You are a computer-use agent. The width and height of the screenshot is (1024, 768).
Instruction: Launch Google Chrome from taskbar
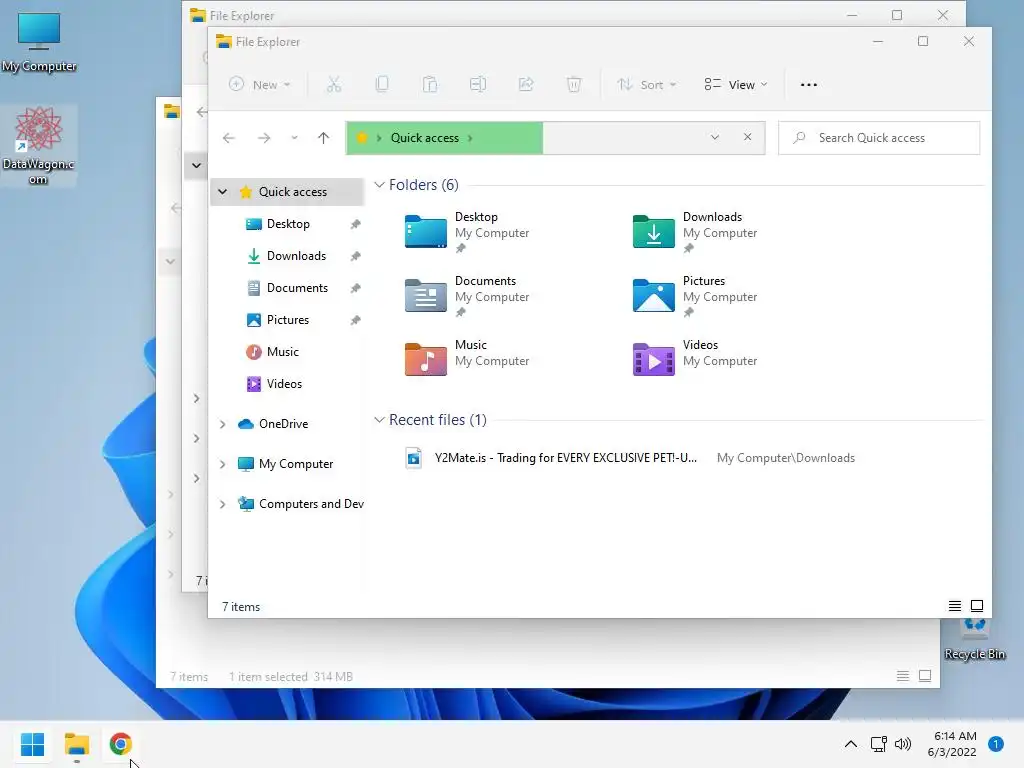click(120, 744)
